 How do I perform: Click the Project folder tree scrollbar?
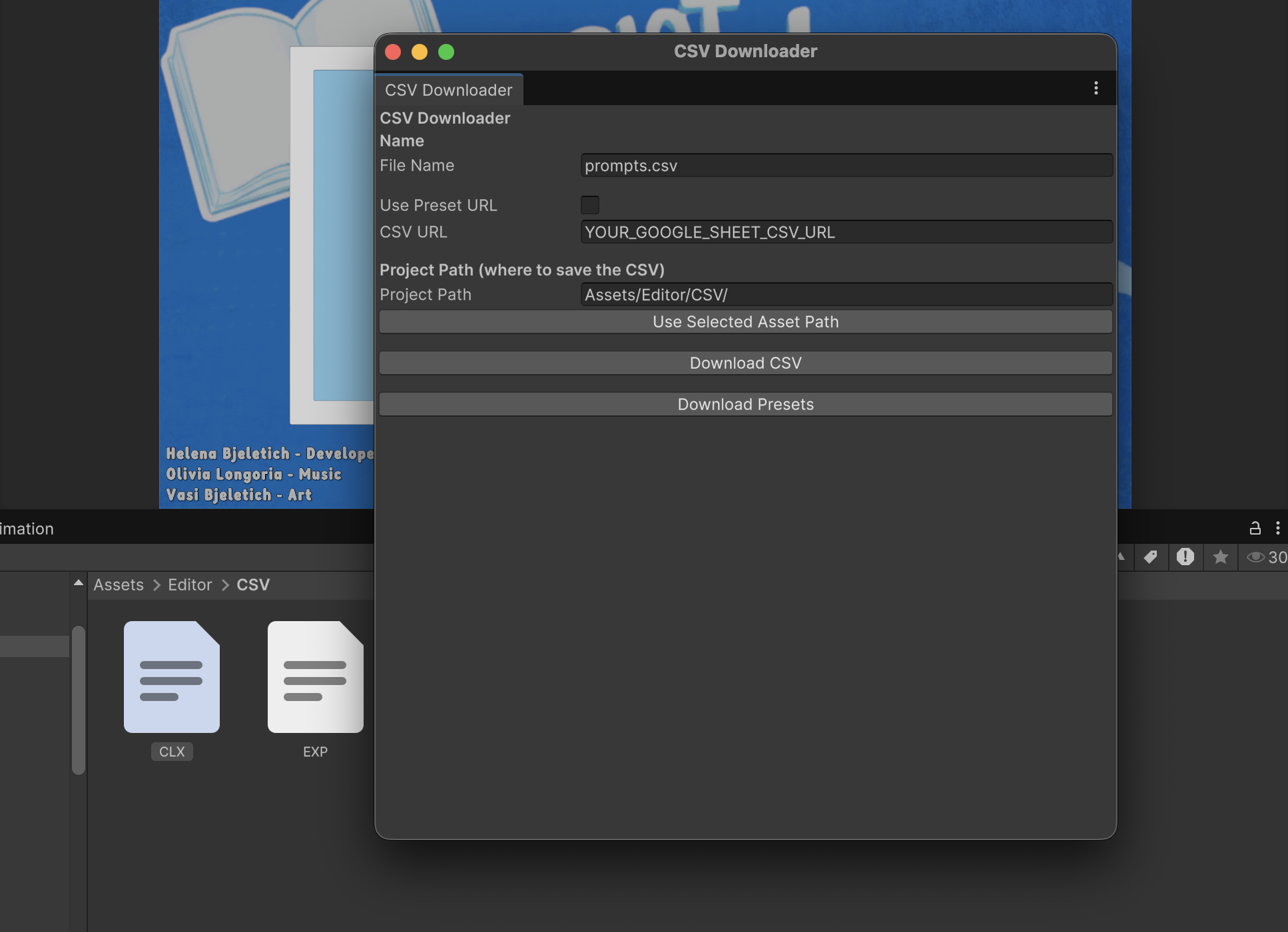(79, 700)
